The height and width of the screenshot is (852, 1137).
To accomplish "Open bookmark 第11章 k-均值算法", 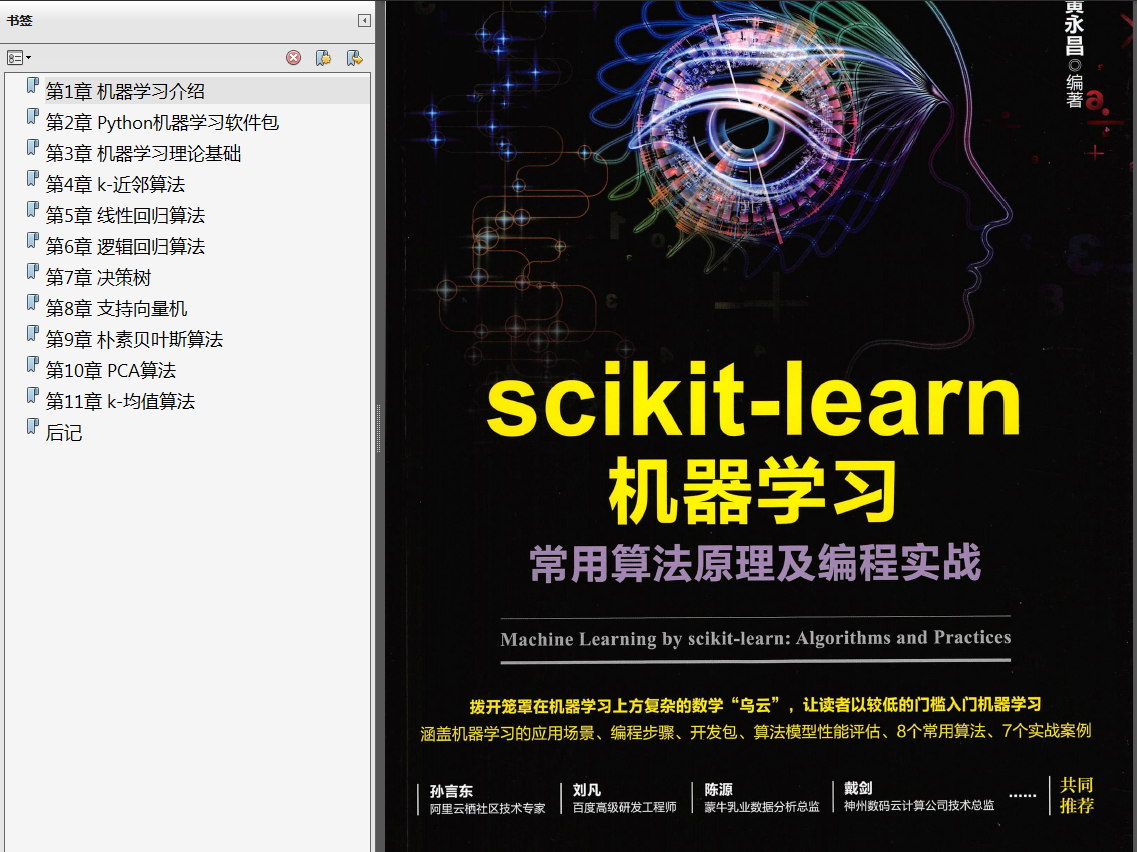I will [x=120, y=402].
